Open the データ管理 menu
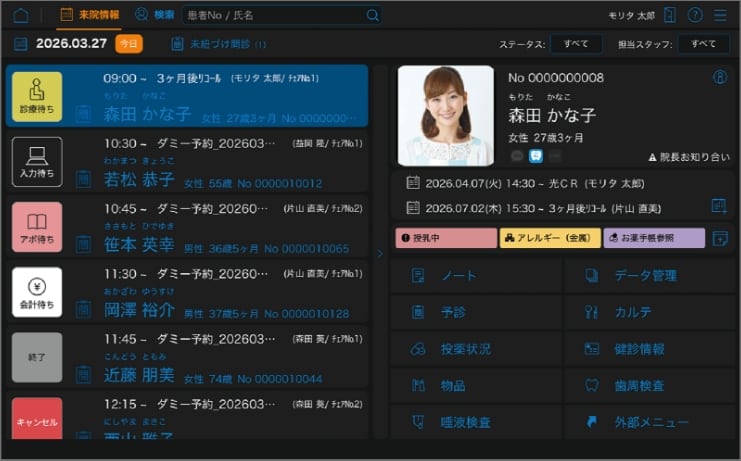Viewport: 741px width, 461px height. (x=650, y=275)
